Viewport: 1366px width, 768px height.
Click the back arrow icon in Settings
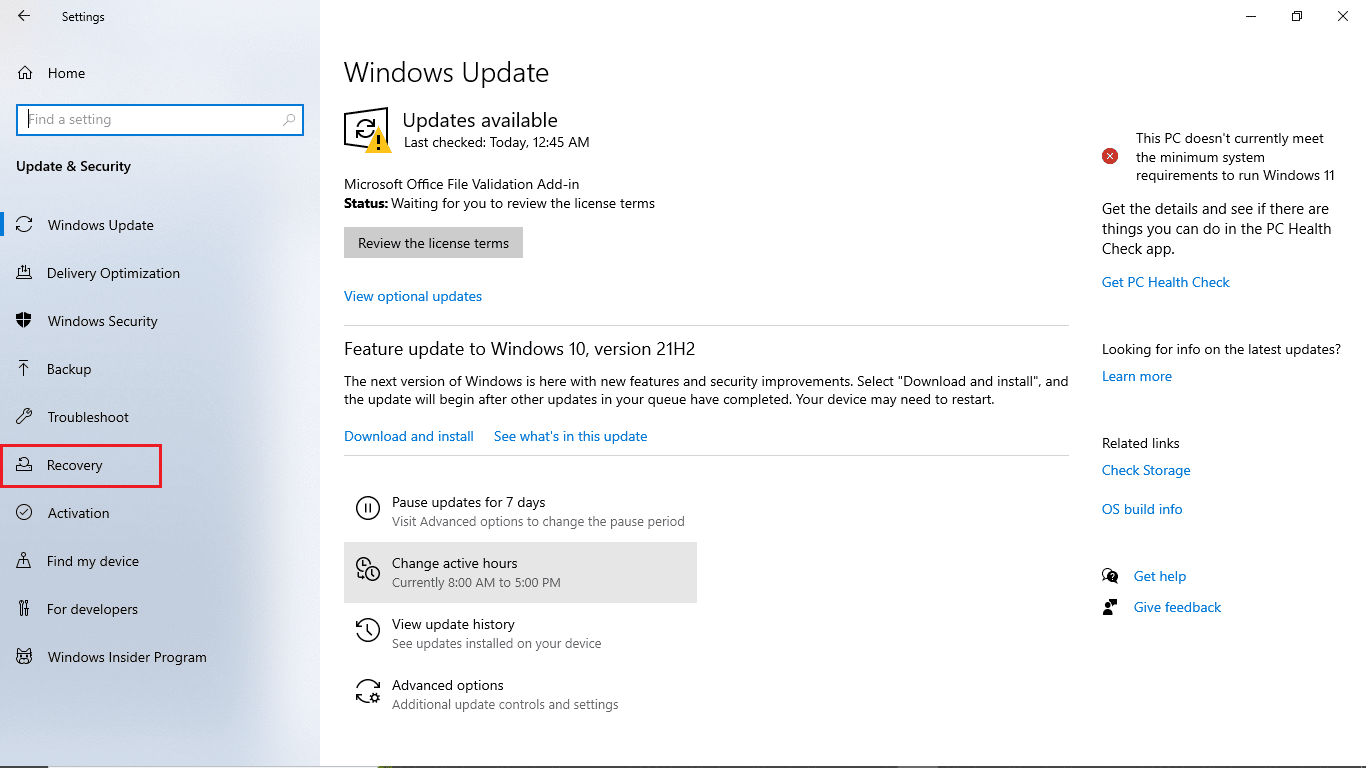[24, 16]
